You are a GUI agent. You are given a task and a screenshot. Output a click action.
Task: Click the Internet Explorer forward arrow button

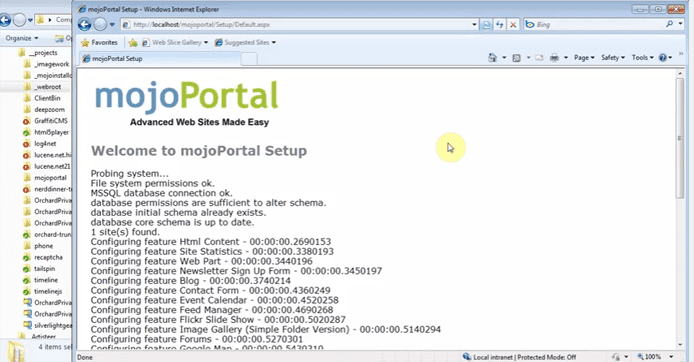[x=100, y=24]
